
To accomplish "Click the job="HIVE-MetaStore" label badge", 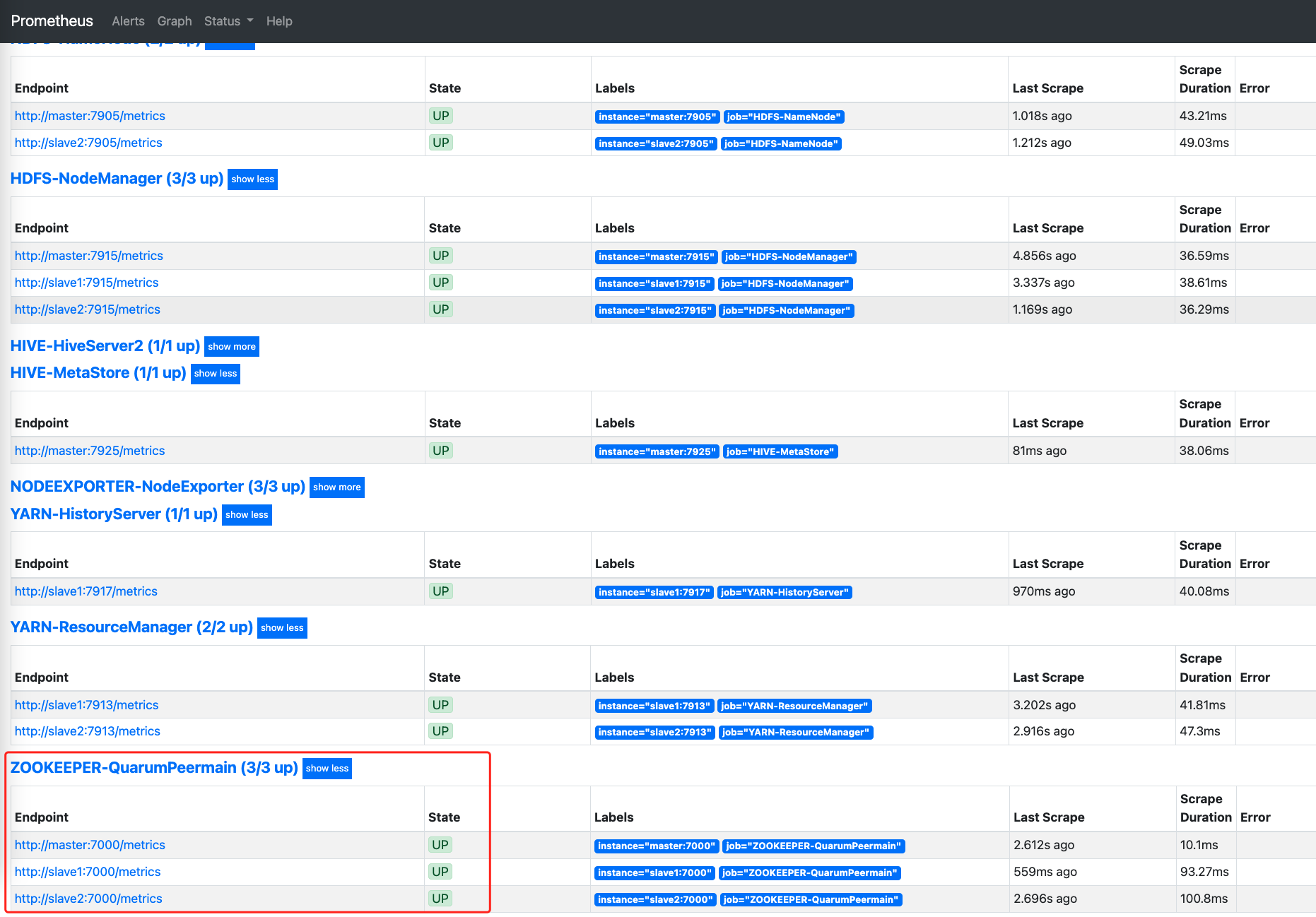I will click(x=780, y=452).
